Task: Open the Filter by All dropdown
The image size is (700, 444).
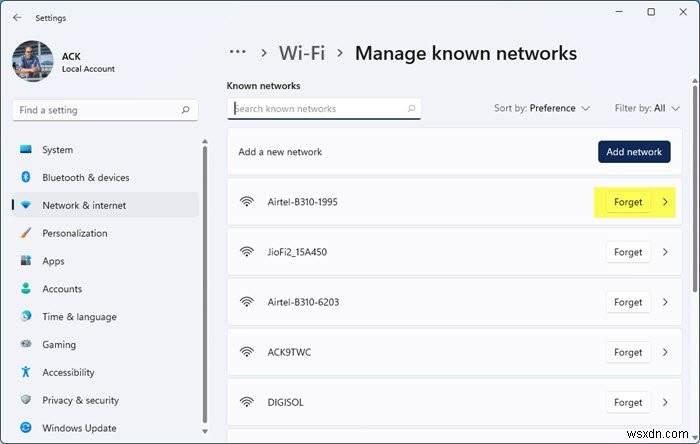Action: click(647, 108)
